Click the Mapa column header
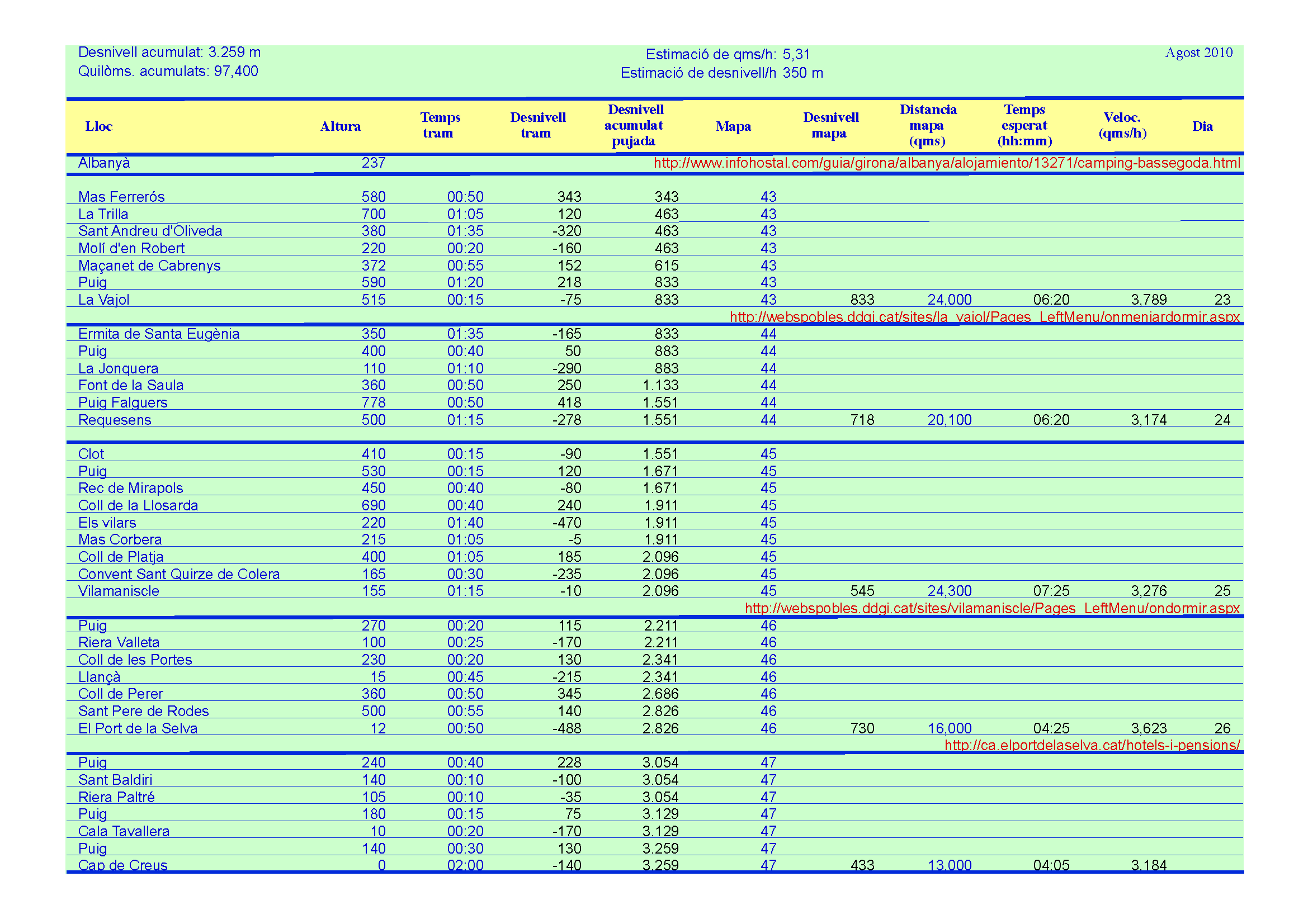The width and height of the screenshot is (1308, 924). point(733,126)
